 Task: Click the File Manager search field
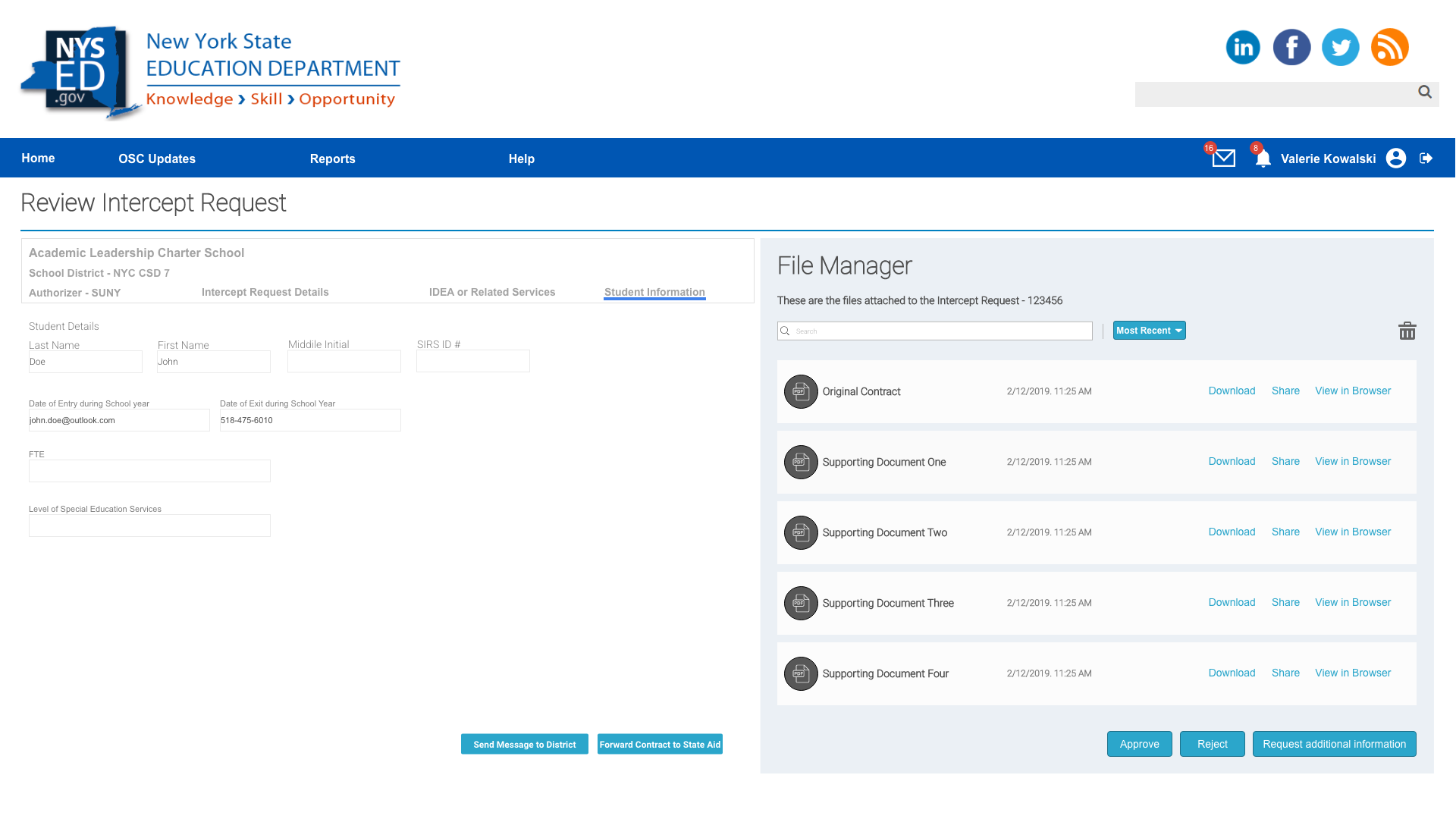(940, 331)
